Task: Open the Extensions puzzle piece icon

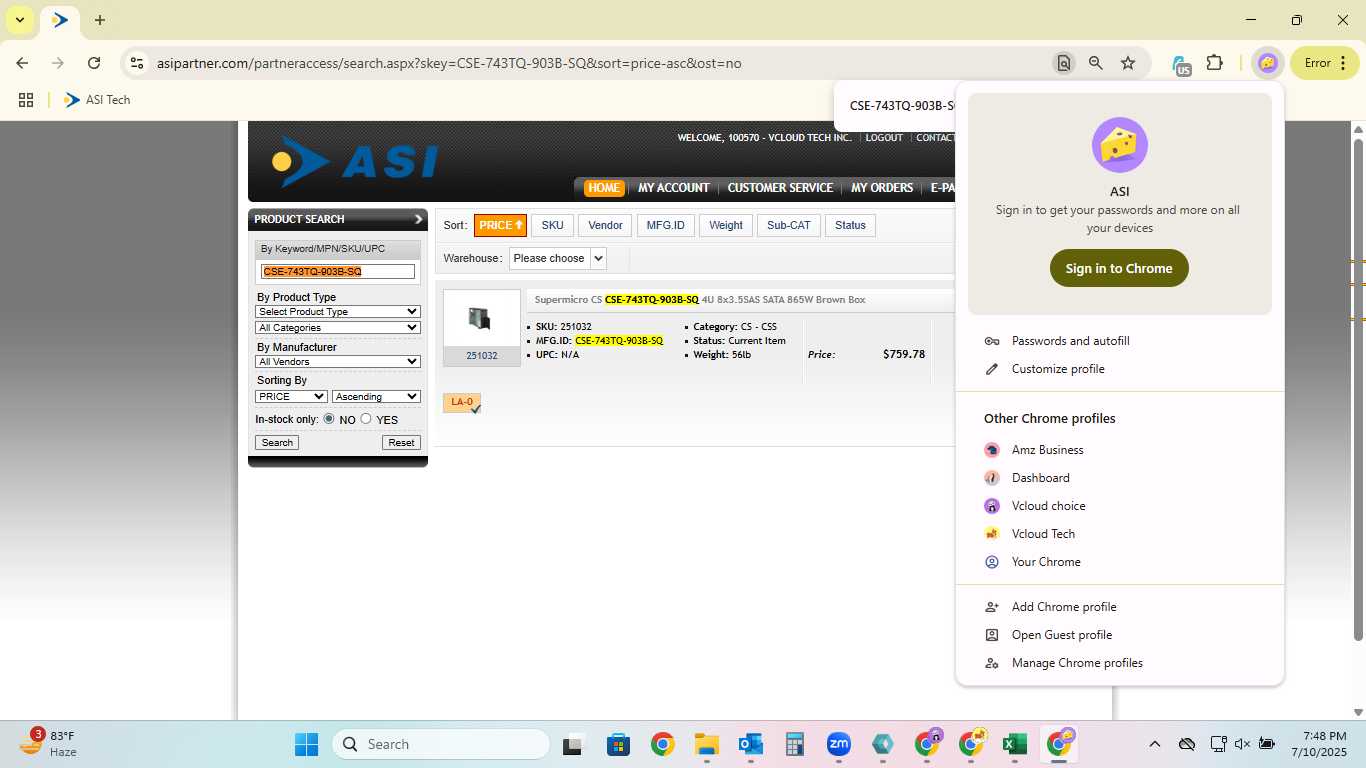Action: pyautogui.click(x=1214, y=63)
